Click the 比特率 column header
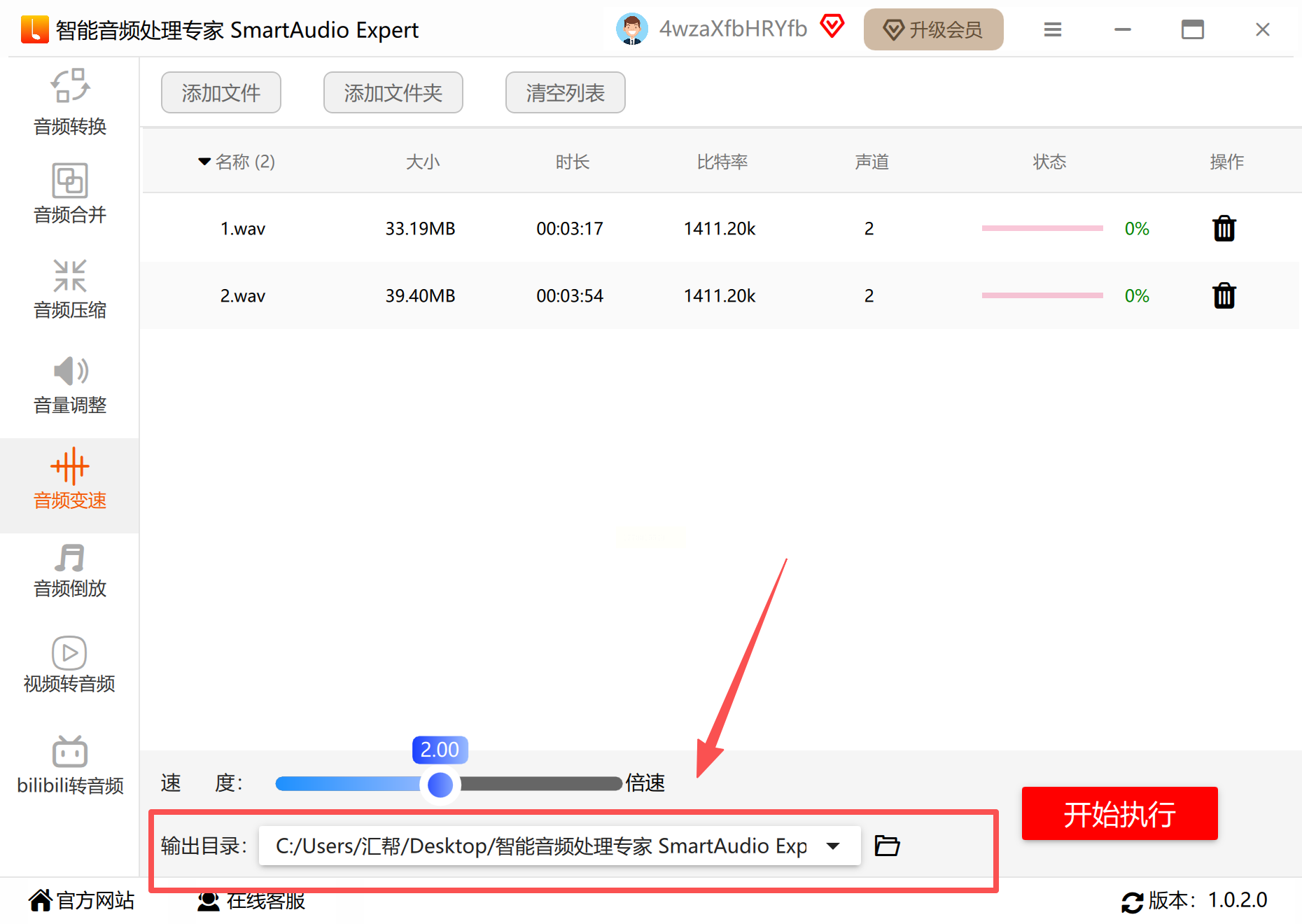The image size is (1302, 924). click(x=722, y=162)
